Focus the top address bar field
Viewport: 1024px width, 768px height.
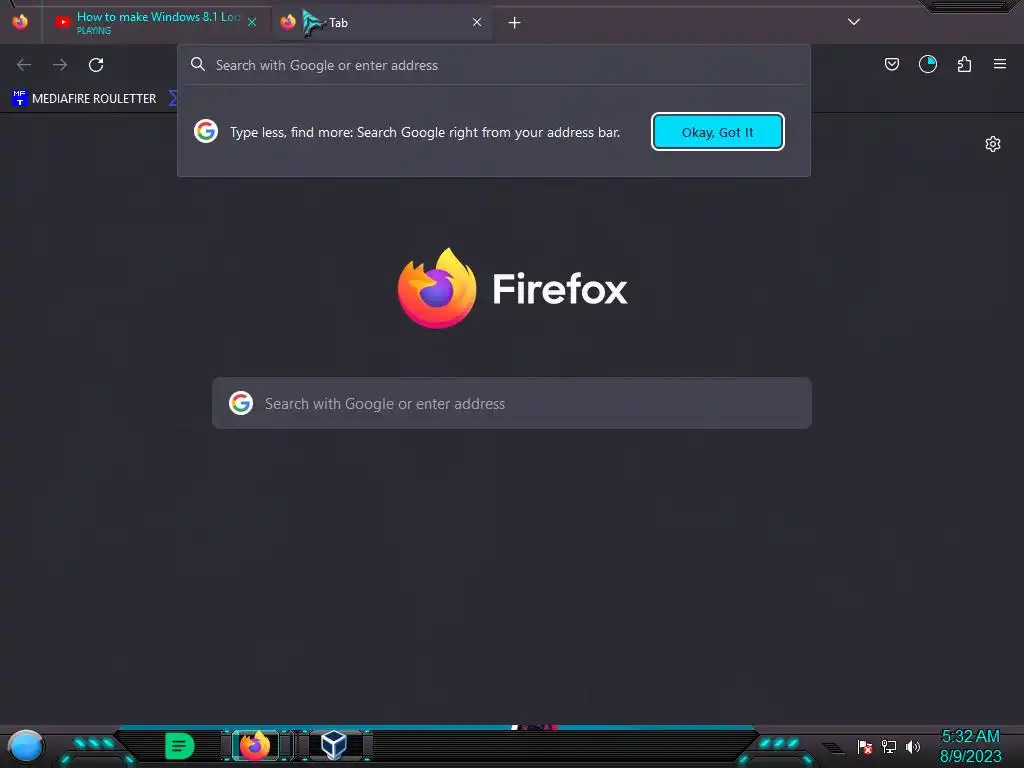(494, 65)
